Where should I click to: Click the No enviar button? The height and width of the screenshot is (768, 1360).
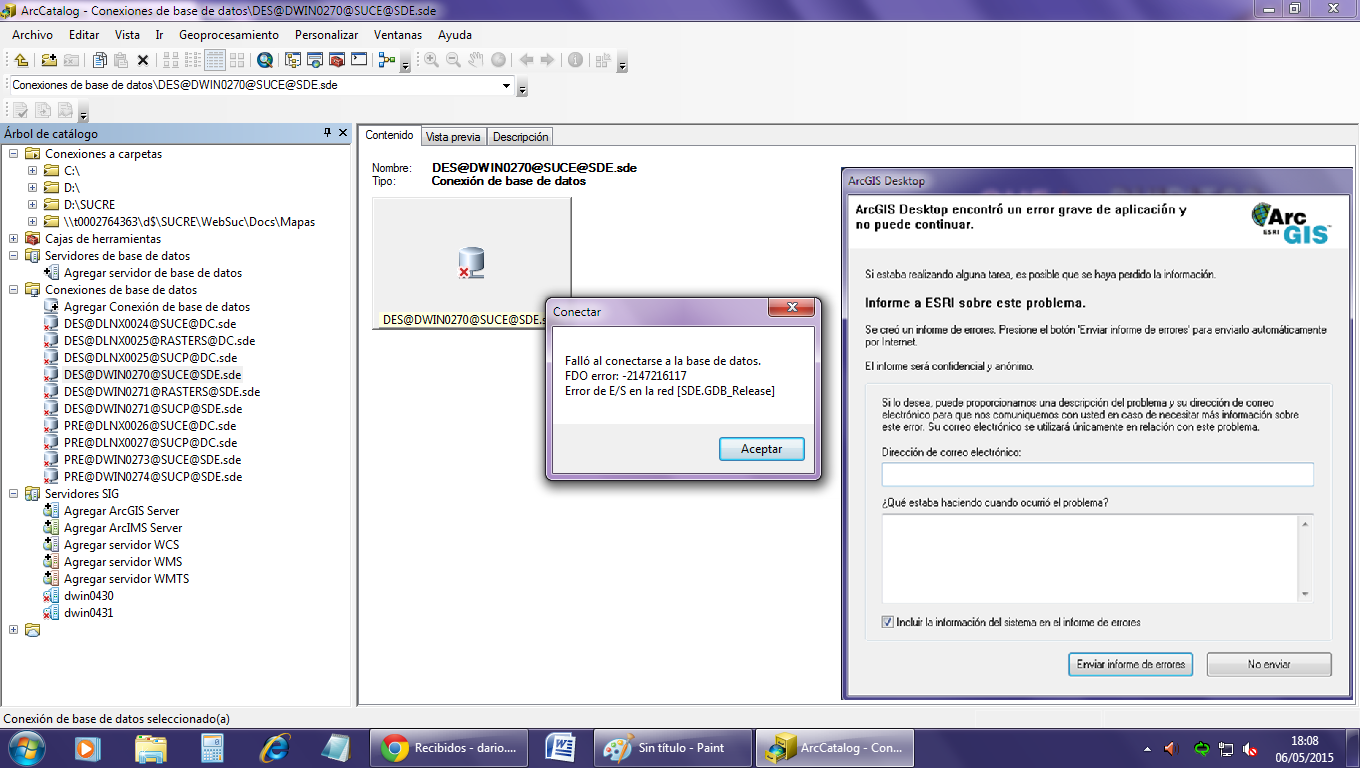pos(1269,664)
